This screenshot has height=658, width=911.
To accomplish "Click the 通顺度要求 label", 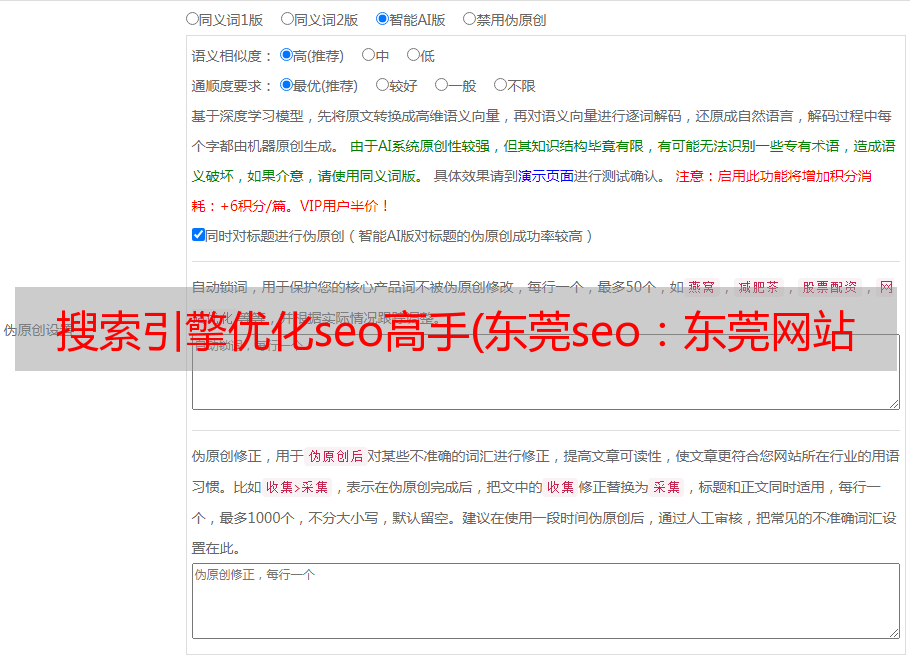I will [232, 86].
